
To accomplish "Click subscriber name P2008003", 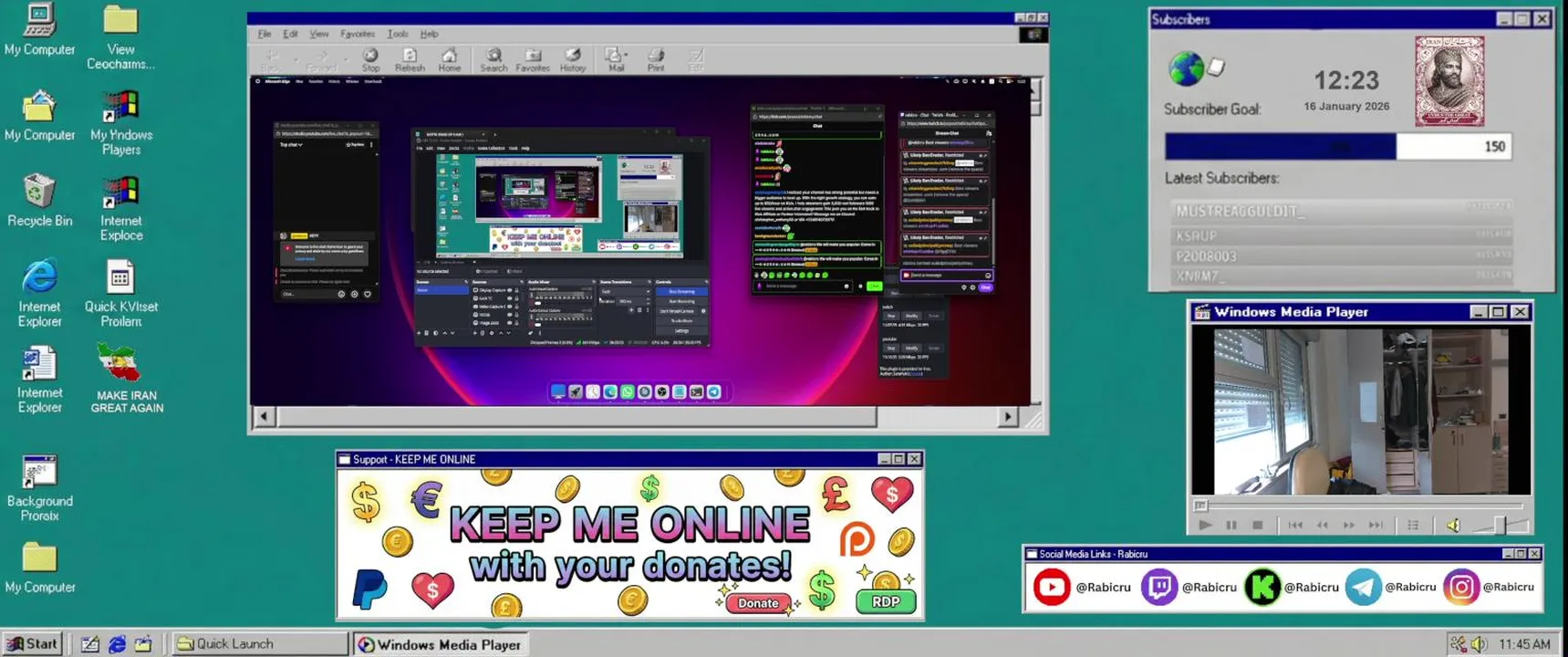I will click(x=1206, y=256).
